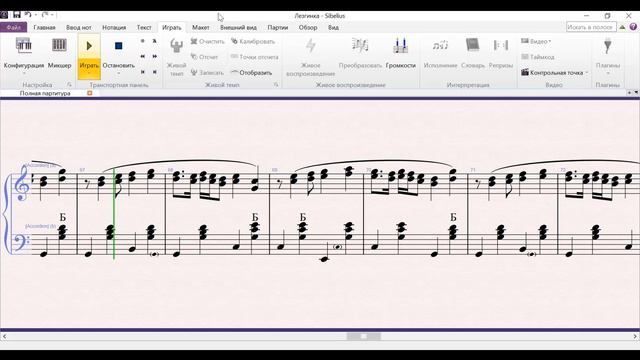Screen dimensions: 640x360
Task: Open help with purple question icon
Action: [x=633, y=27]
